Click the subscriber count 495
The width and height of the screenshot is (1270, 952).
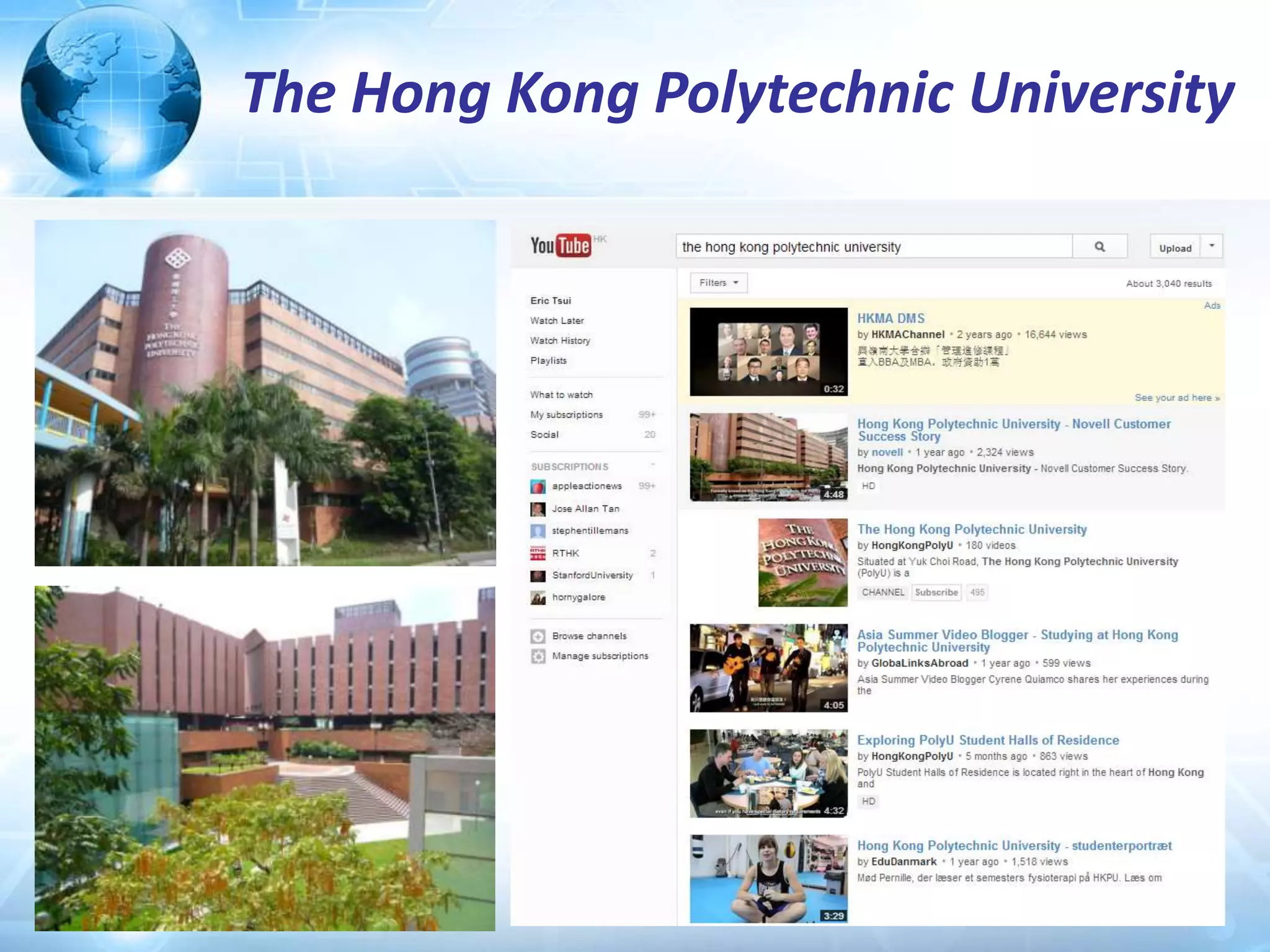click(x=977, y=593)
